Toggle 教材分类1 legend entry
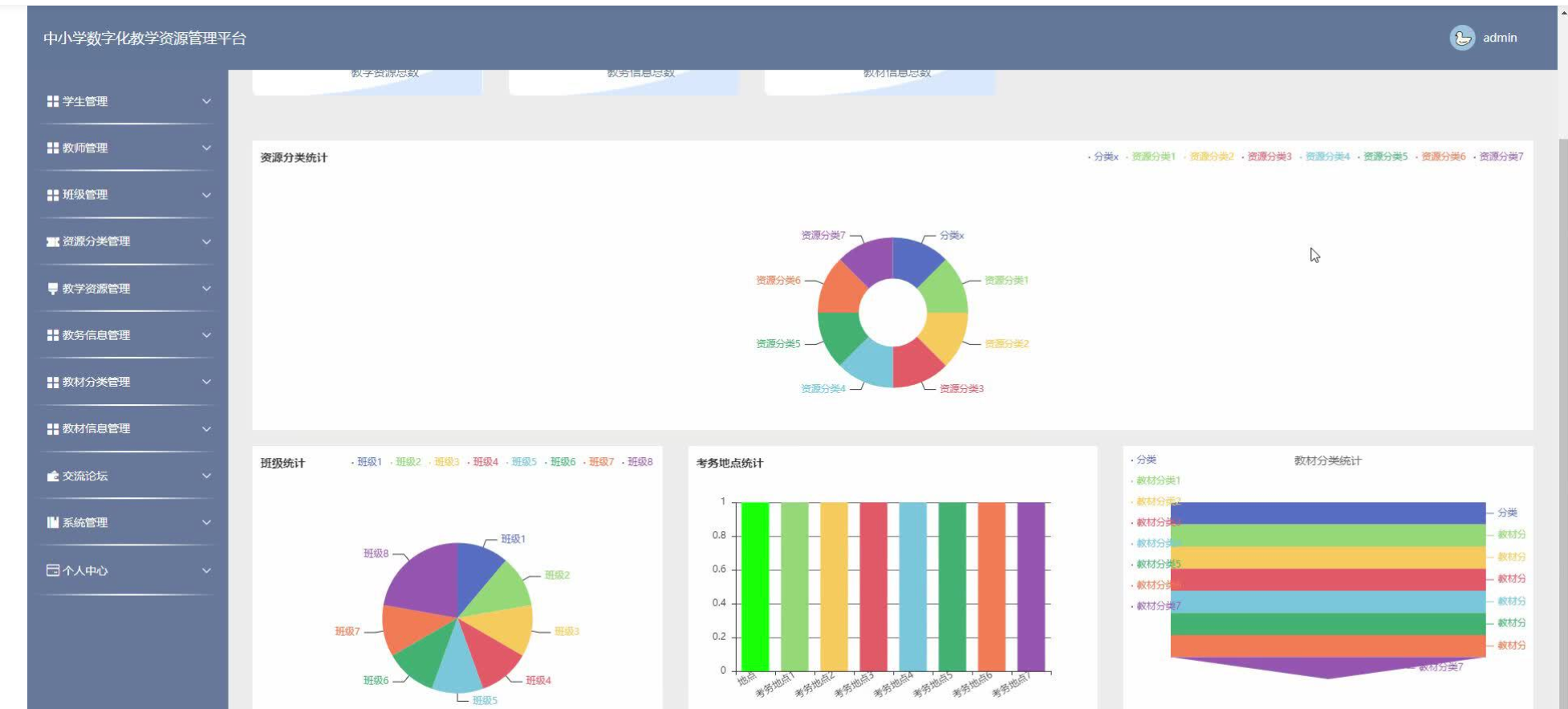This screenshot has height=709, width=1568. (1156, 480)
